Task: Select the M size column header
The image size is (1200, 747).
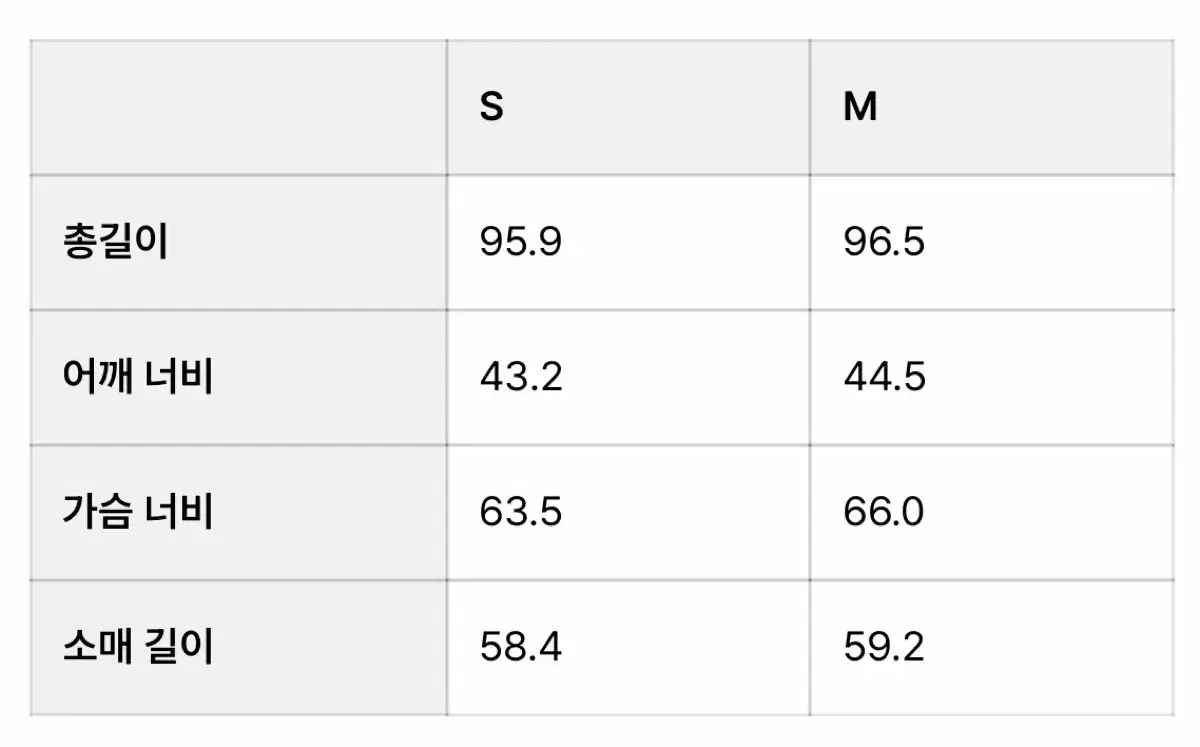Action: tap(992, 107)
